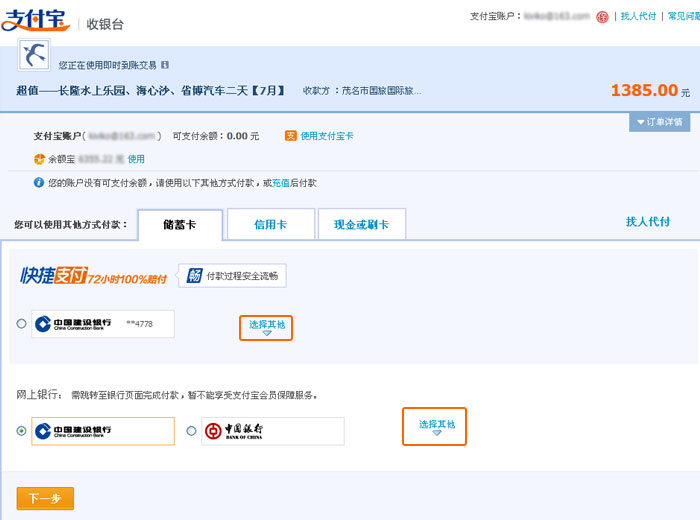700x520 pixels.
Task: Click the blue 畅 payment security badge
Action: 192,275
